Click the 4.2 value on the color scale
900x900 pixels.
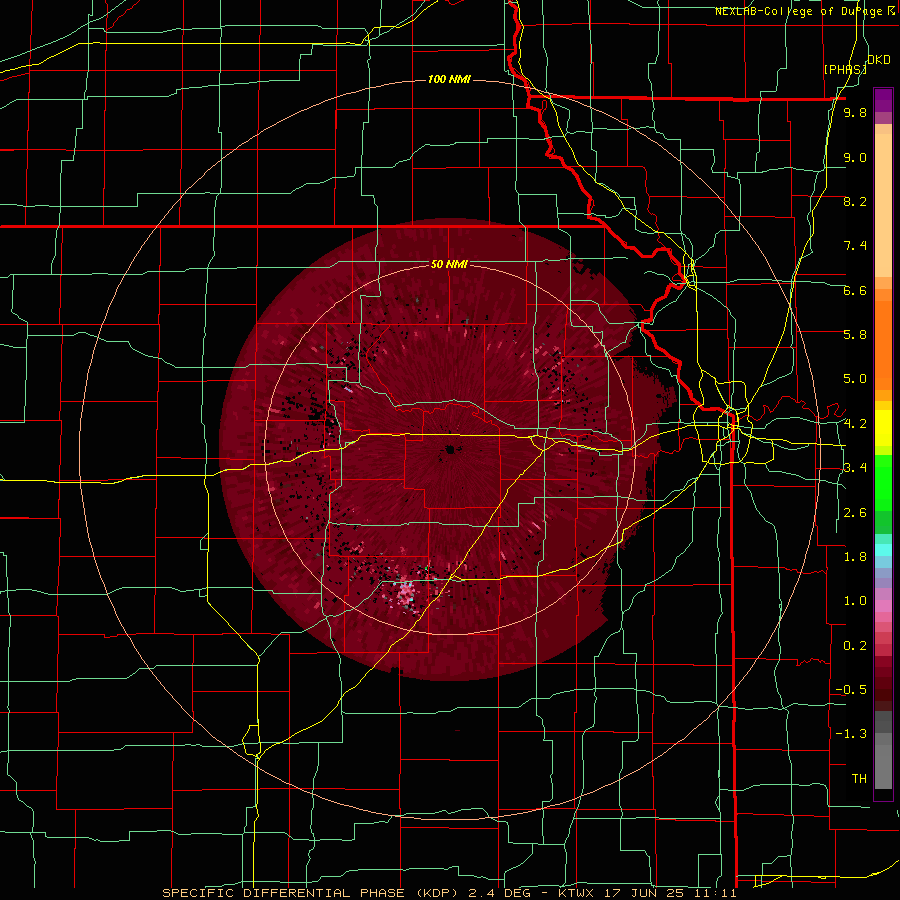click(855, 424)
